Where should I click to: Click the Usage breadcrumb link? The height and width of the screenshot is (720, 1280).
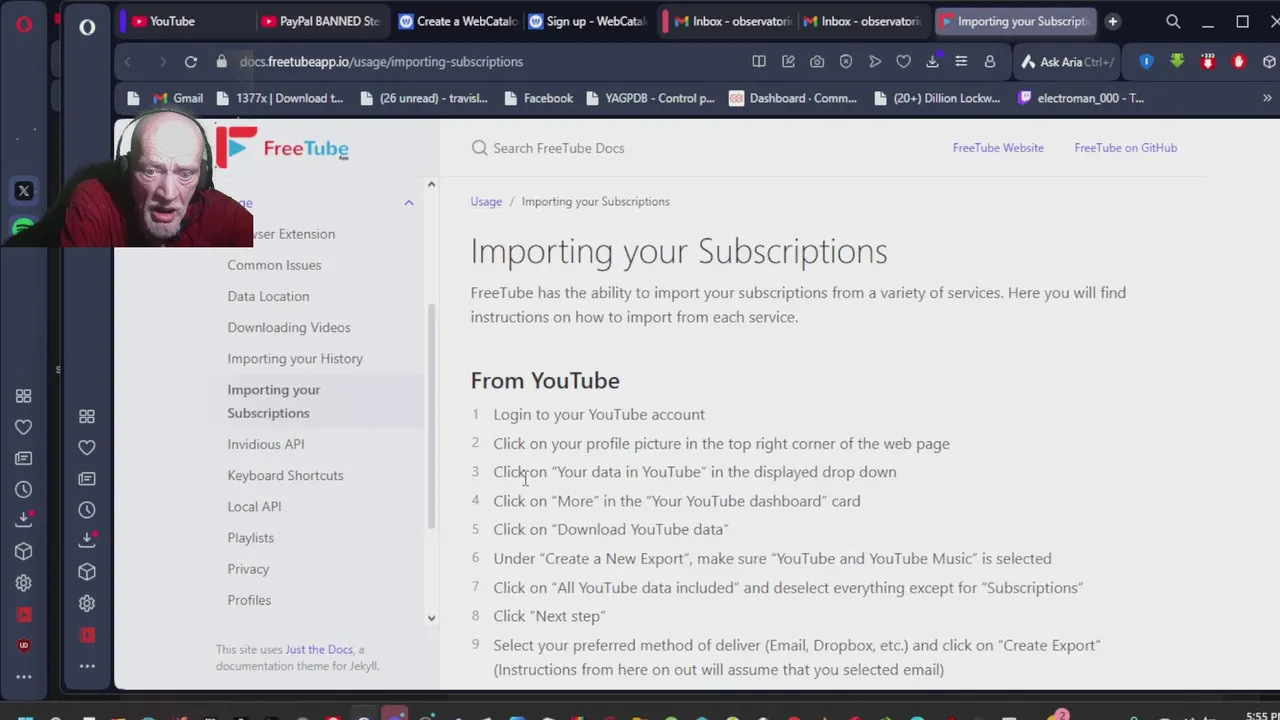pos(486,202)
